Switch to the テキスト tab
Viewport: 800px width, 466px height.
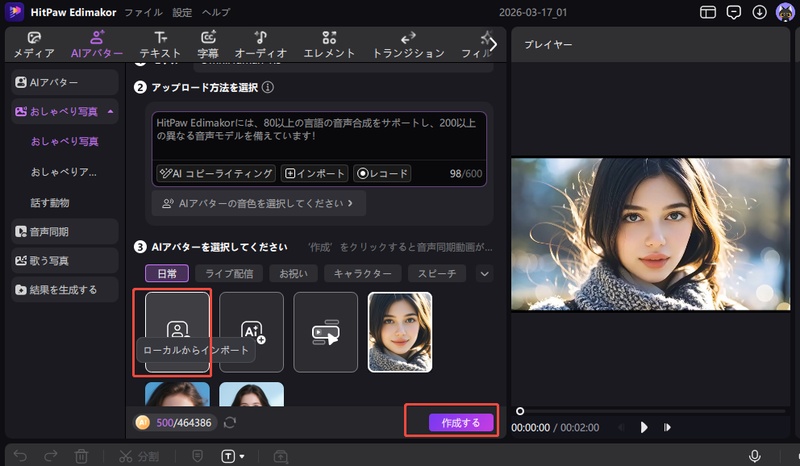[x=160, y=44]
